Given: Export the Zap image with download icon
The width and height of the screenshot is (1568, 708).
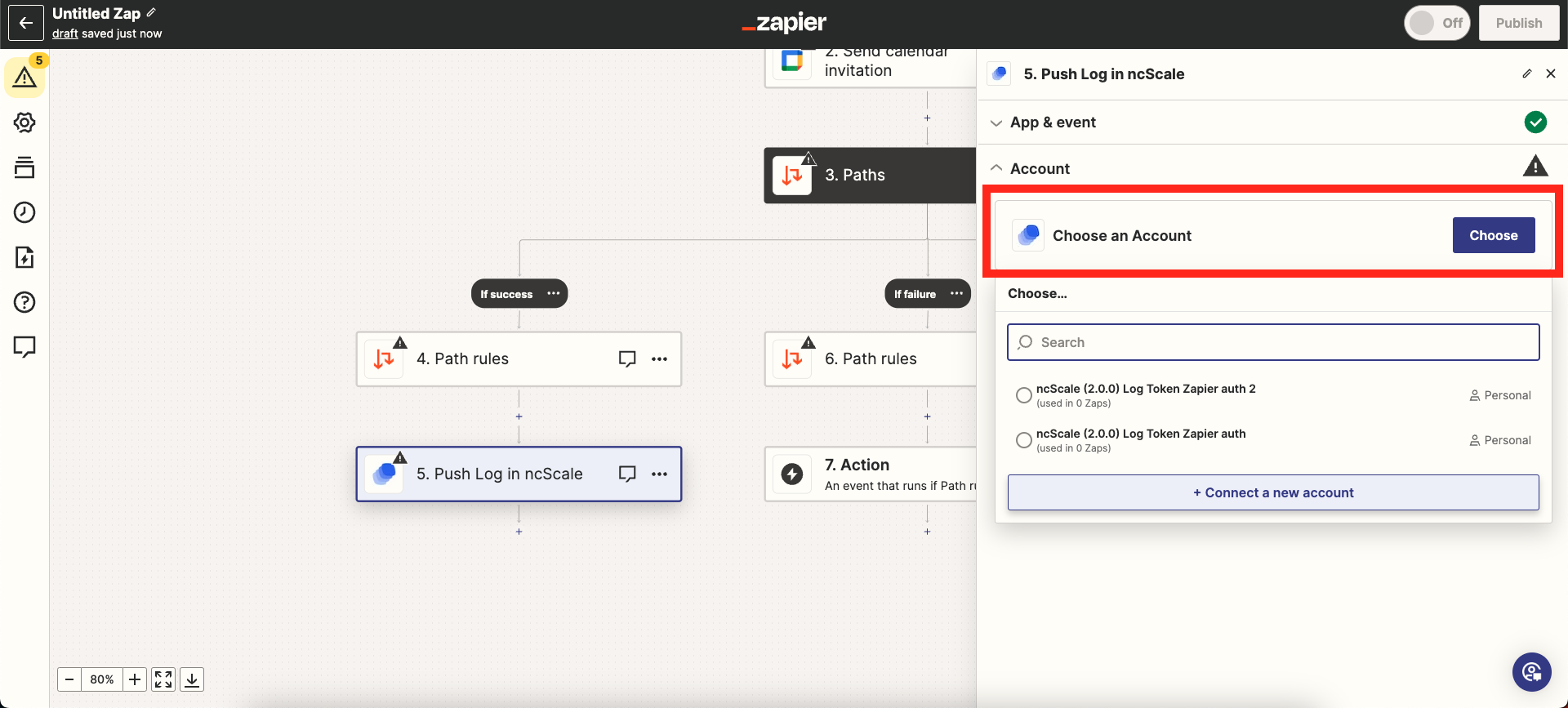Looking at the screenshot, I should (192, 679).
